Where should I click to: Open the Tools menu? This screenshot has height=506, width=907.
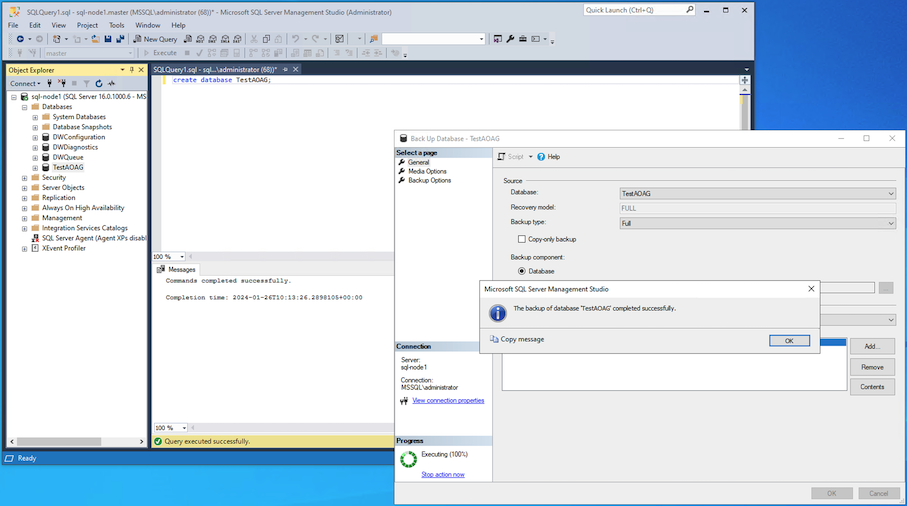[x=117, y=25]
